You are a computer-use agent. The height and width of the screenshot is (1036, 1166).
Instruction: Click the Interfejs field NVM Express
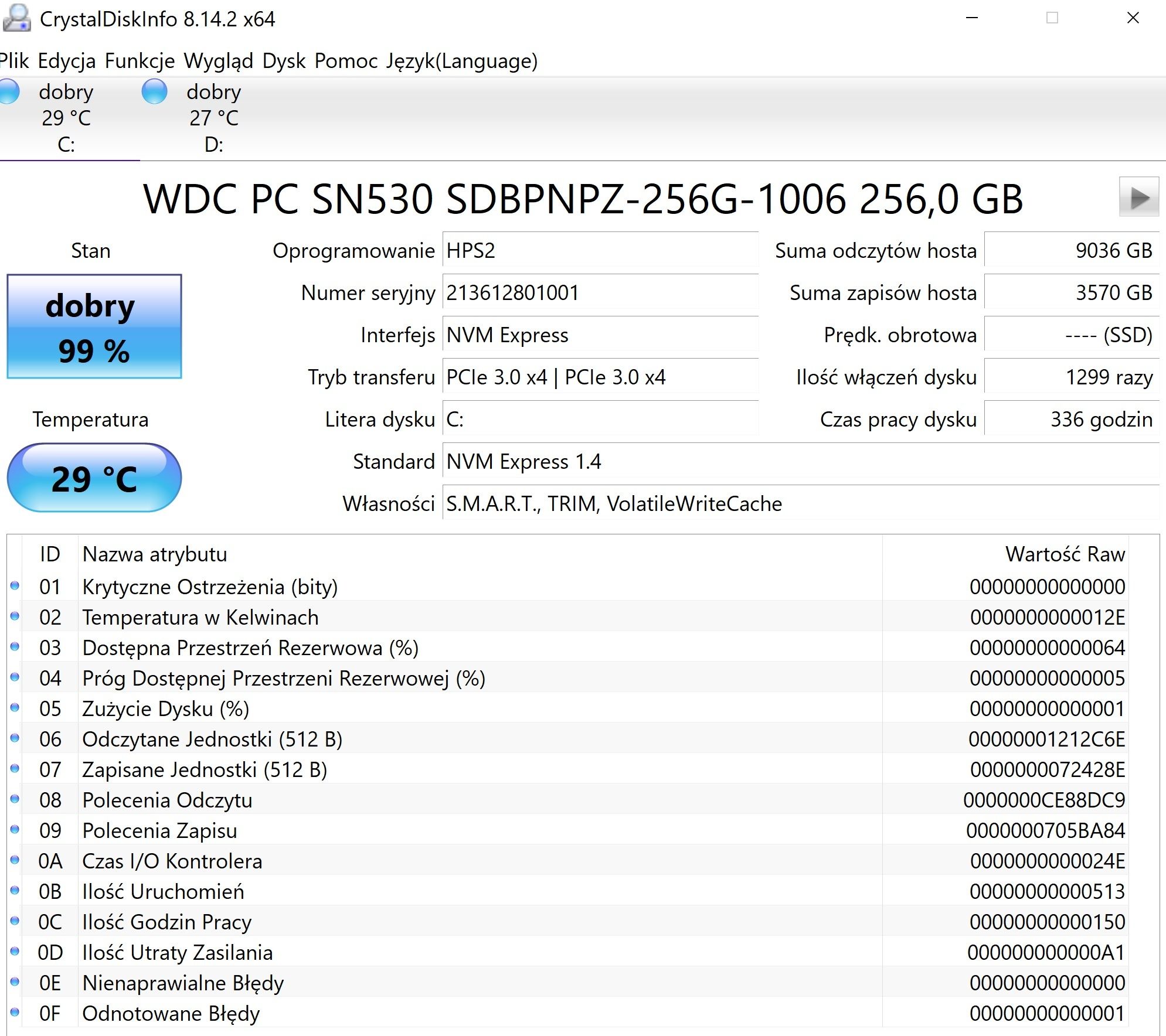[x=600, y=335]
